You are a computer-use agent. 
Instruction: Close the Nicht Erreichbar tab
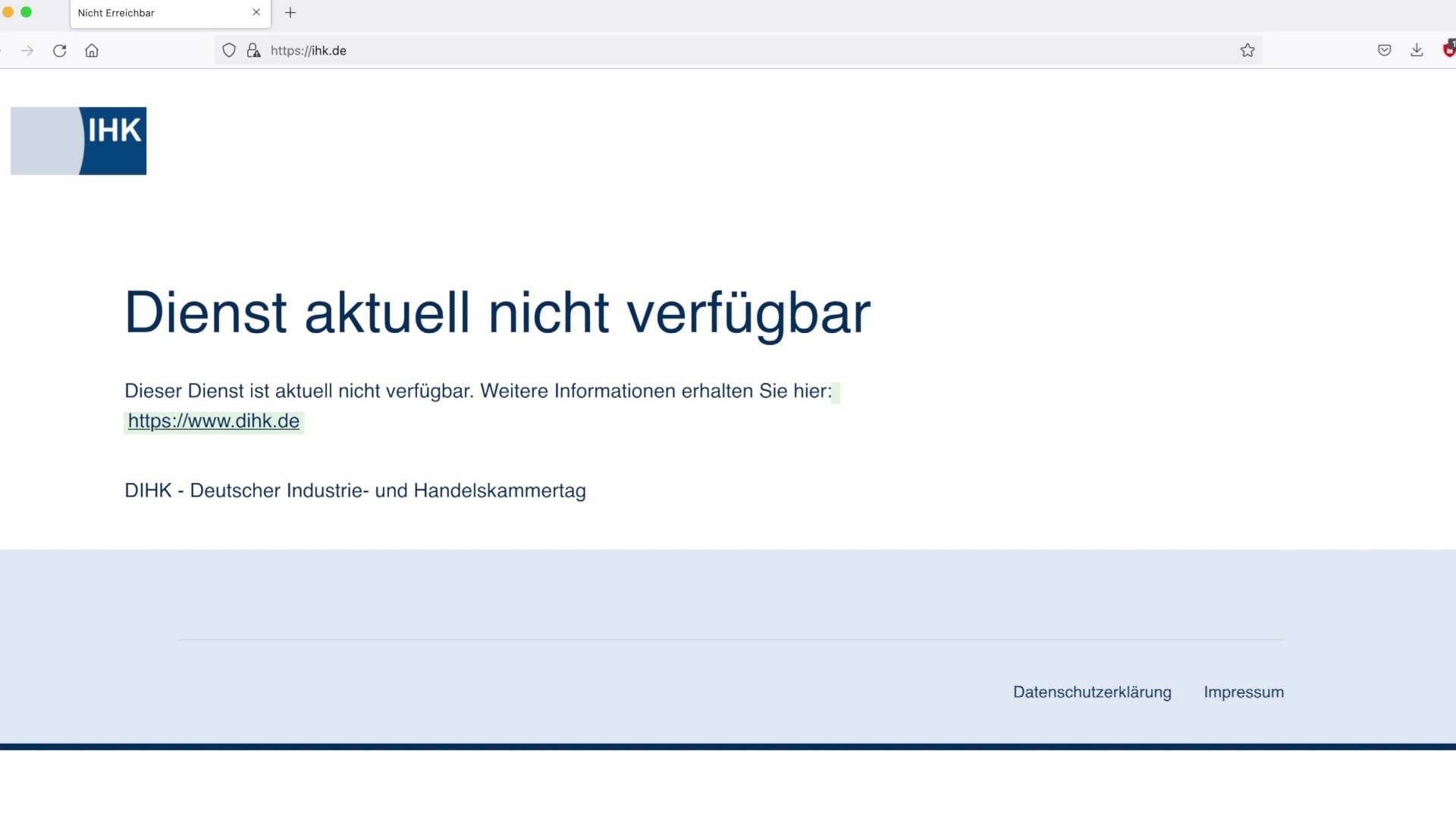(x=256, y=13)
